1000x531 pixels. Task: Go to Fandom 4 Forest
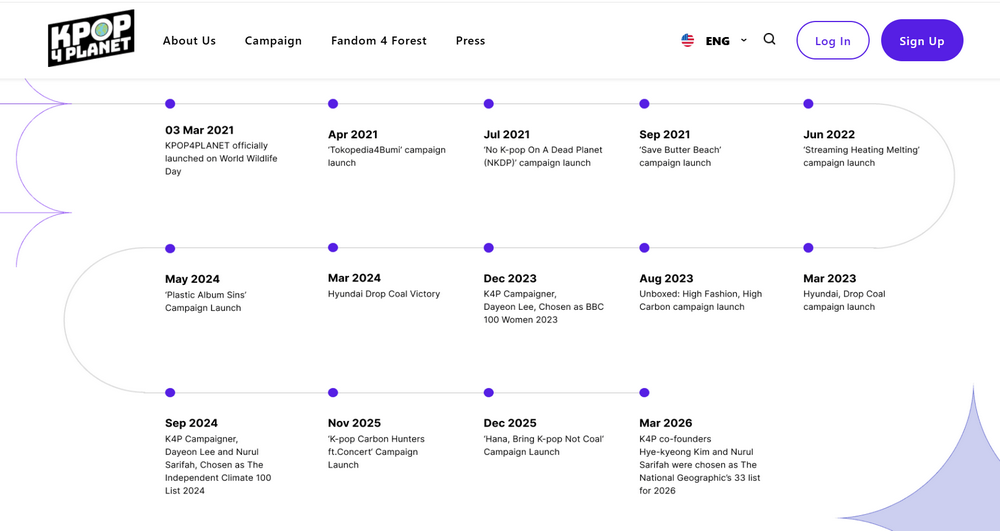click(379, 41)
